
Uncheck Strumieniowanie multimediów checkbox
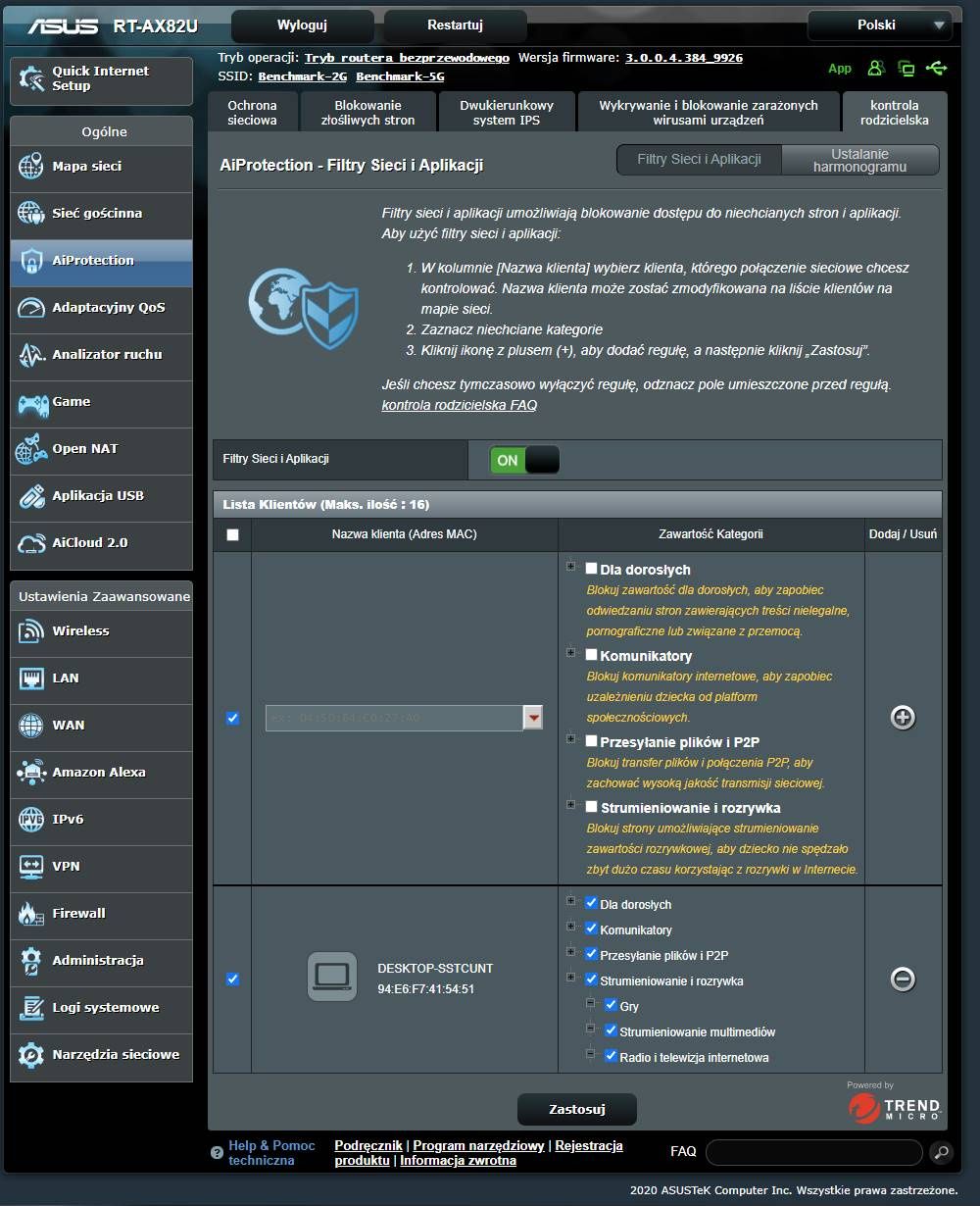(611, 1030)
